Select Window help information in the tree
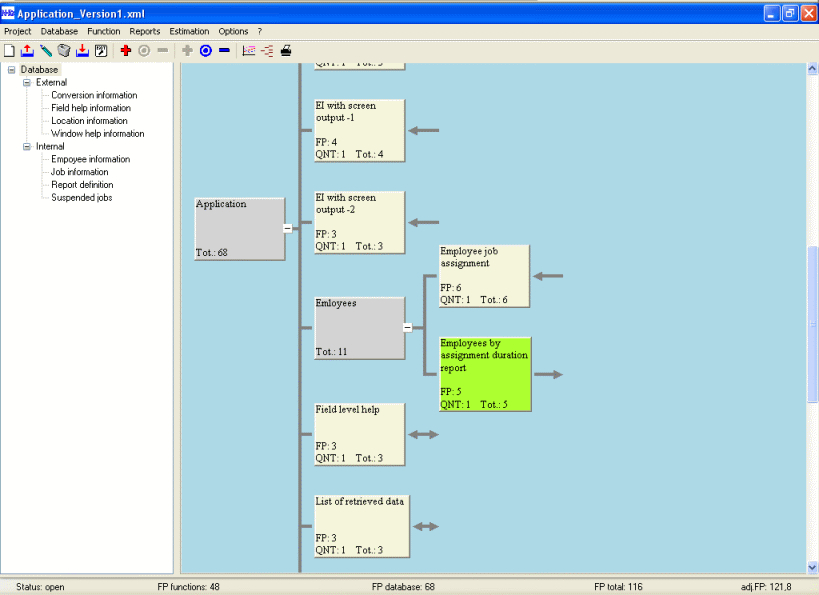819x595 pixels. tap(98, 134)
